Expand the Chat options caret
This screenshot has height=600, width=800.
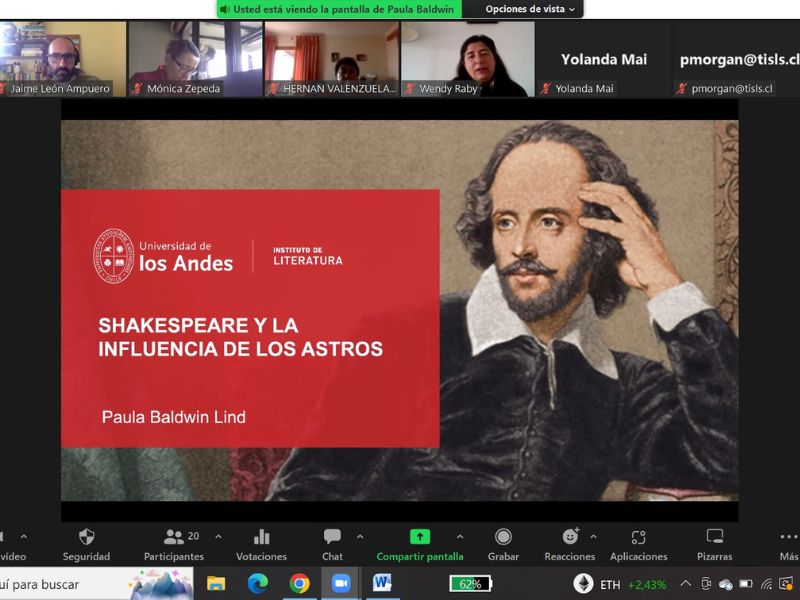(360, 537)
